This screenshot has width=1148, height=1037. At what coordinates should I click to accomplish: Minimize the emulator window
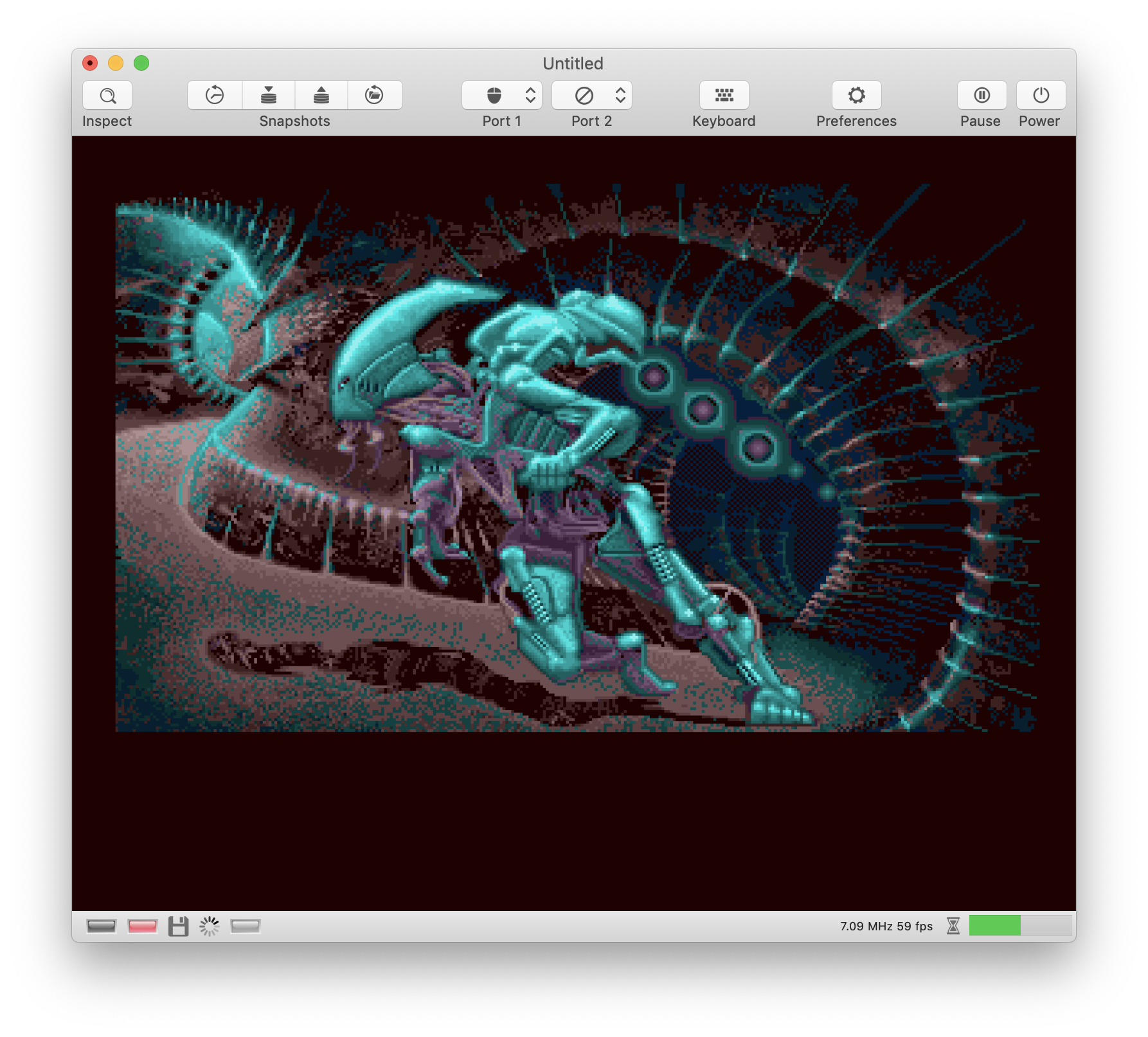(x=116, y=63)
